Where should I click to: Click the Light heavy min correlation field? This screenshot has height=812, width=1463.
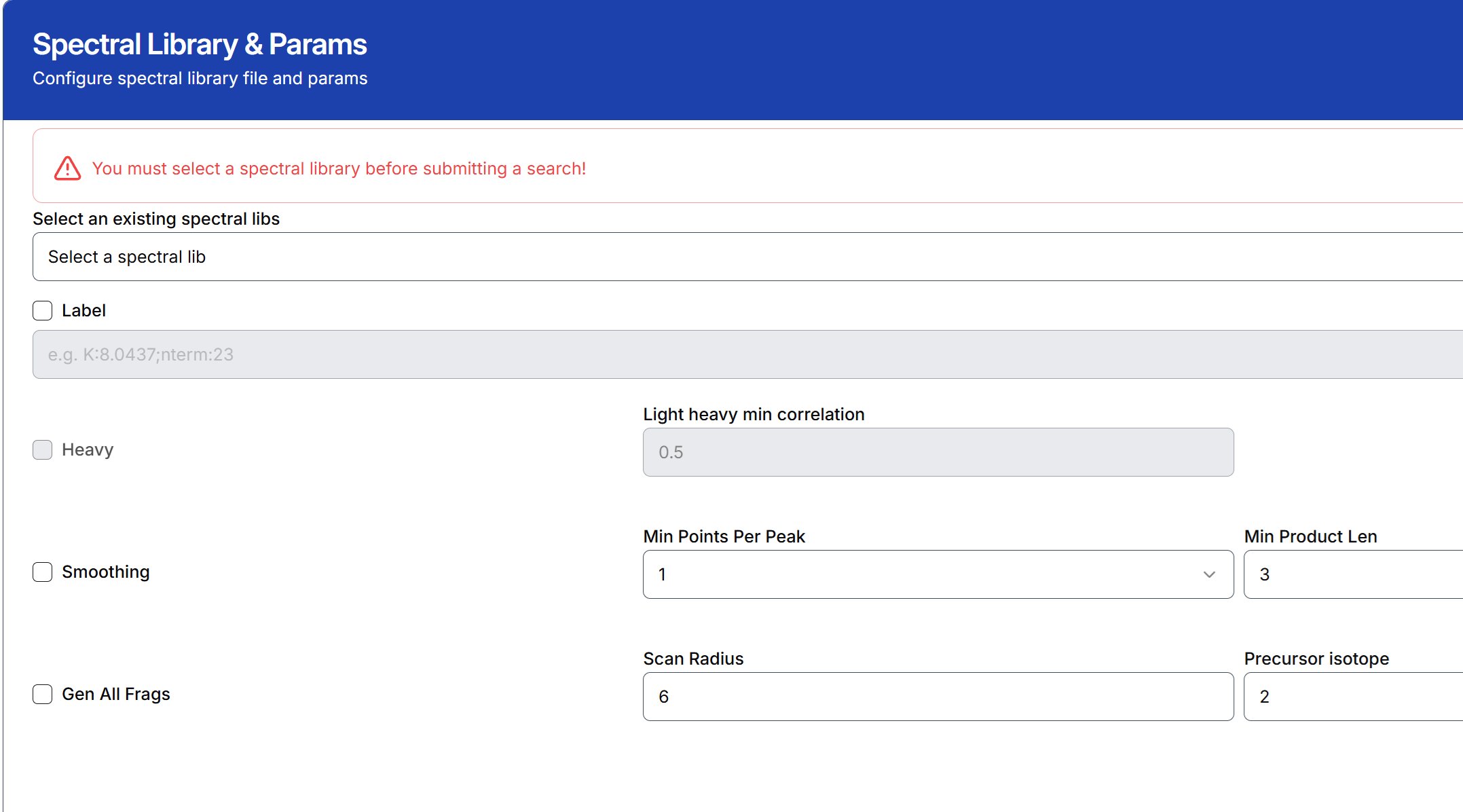pos(938,452)
